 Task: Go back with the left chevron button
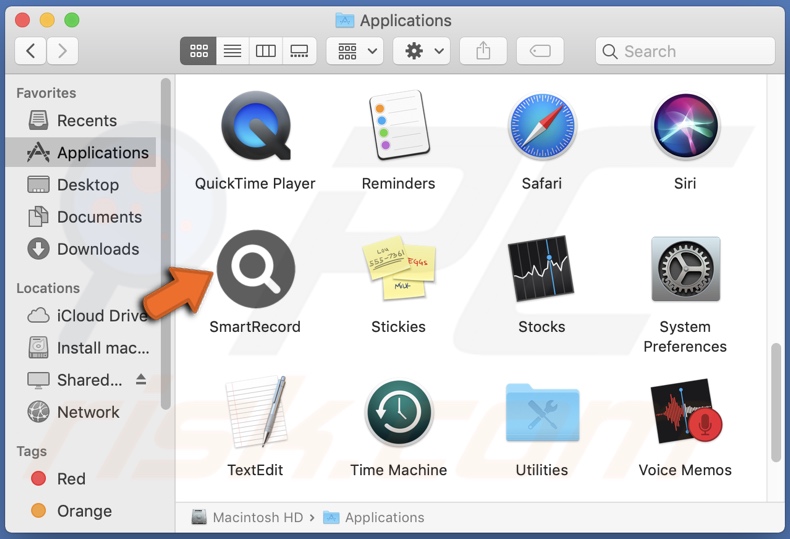point(30,51)
